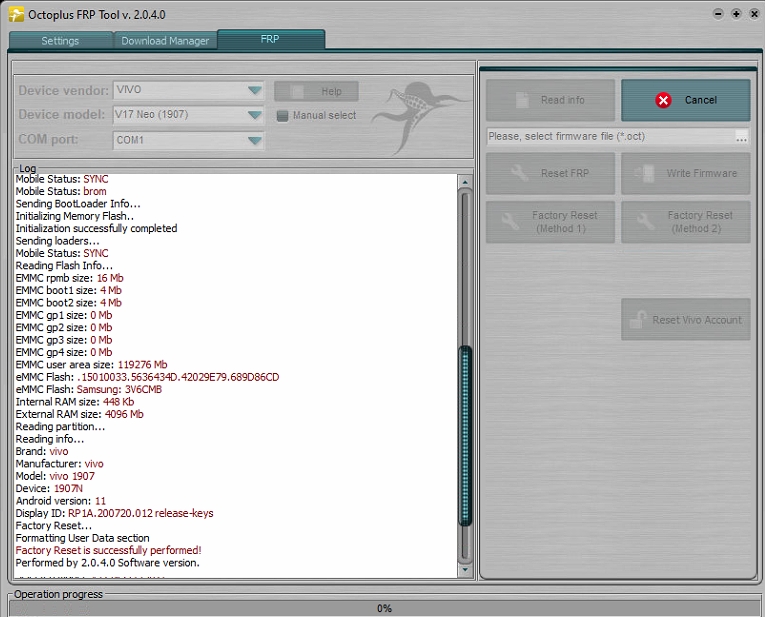Click log line 'Formatting User Data section'

tap(82, 538)
